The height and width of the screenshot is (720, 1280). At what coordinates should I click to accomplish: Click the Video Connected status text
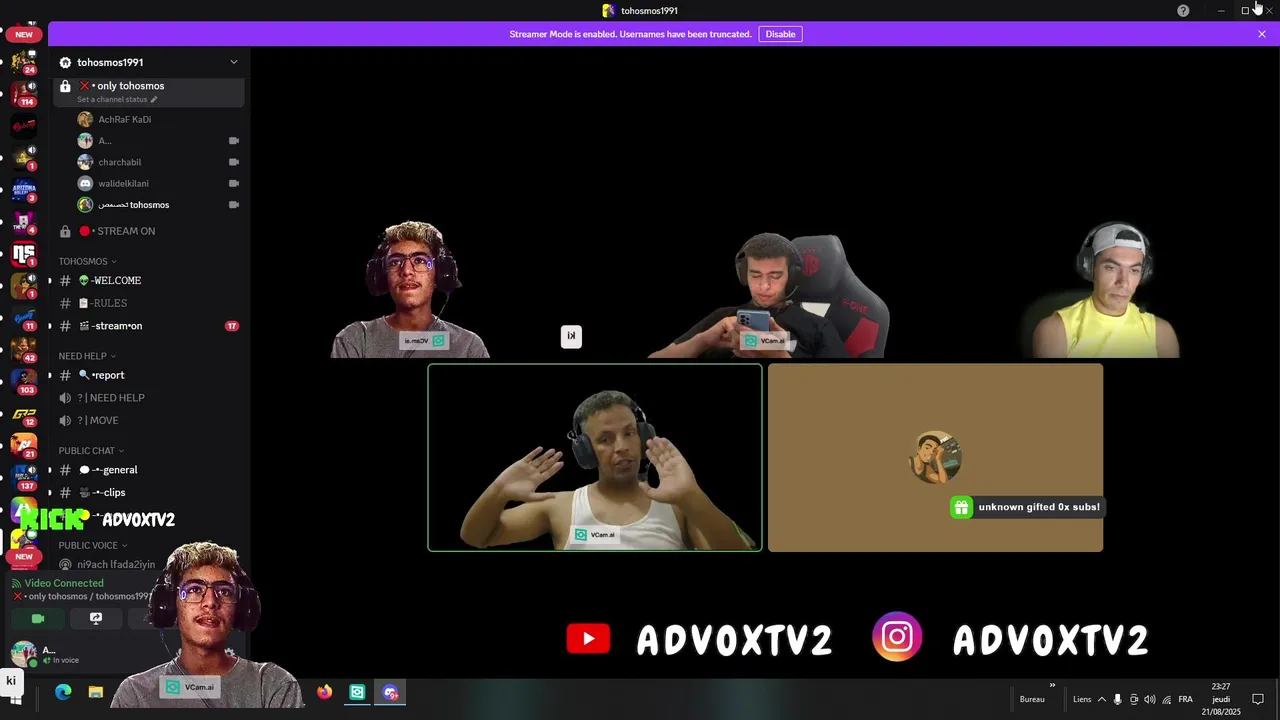coord(64,583)
